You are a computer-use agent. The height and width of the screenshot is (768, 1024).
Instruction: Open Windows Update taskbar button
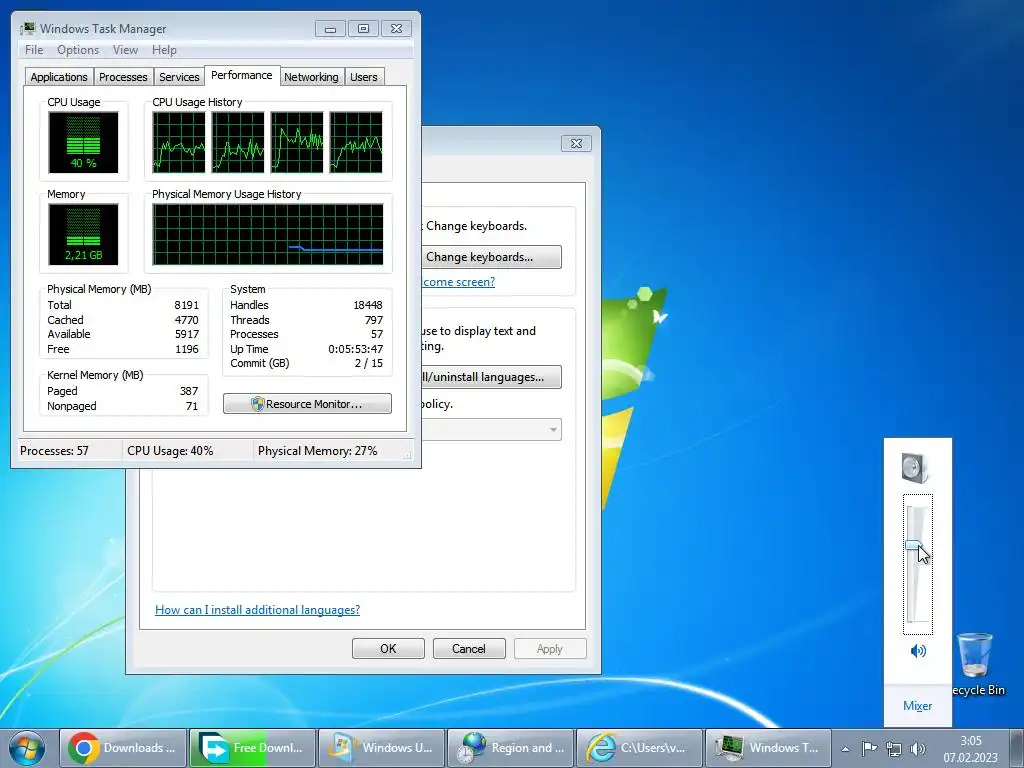(x=382, y=748)
